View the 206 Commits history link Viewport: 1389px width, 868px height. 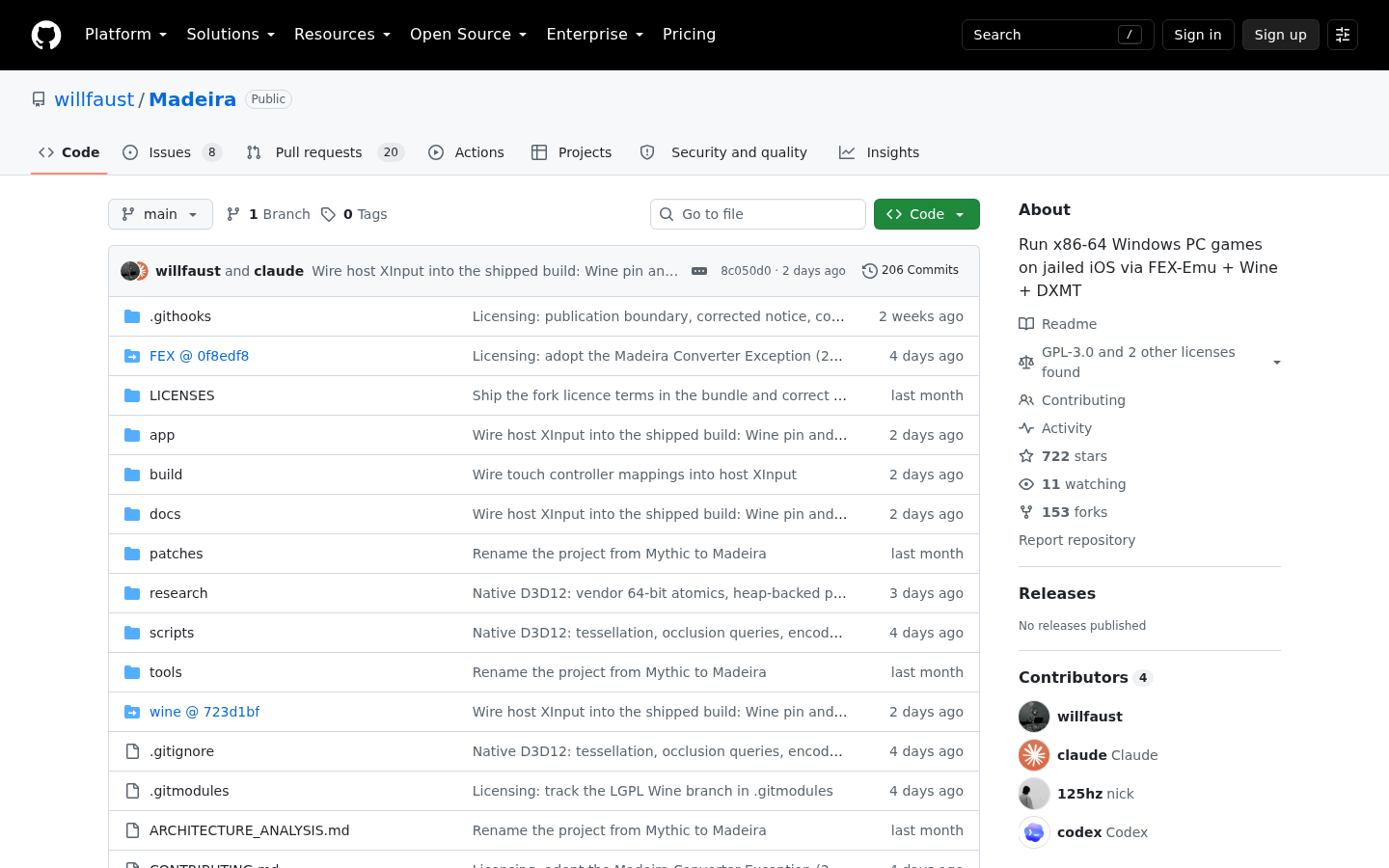911,271
